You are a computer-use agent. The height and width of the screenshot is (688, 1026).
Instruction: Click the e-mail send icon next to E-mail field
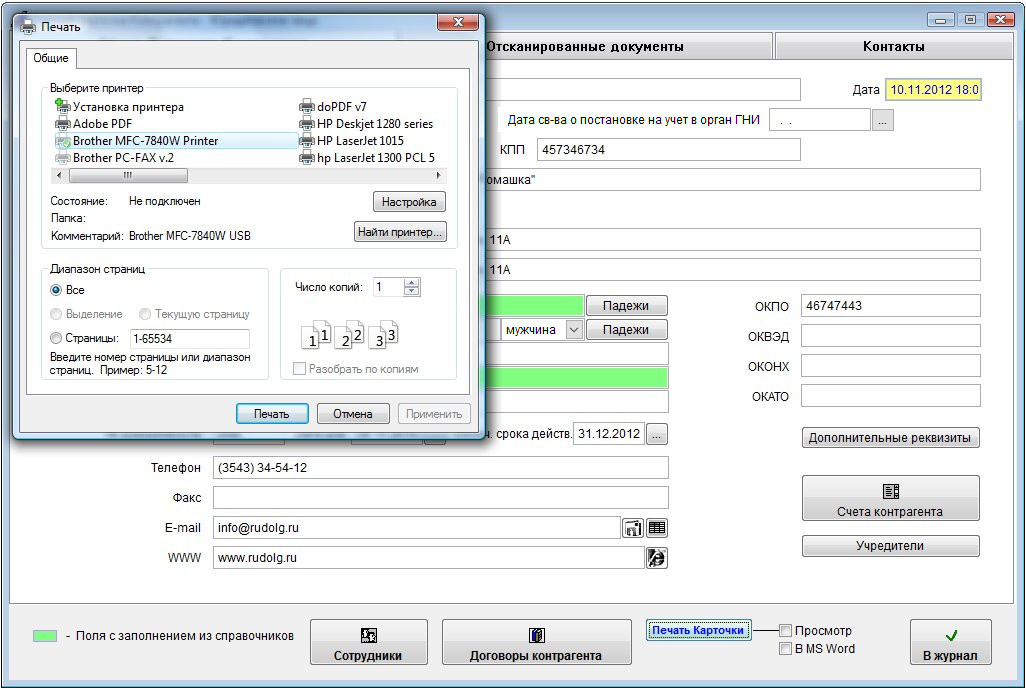633,528
